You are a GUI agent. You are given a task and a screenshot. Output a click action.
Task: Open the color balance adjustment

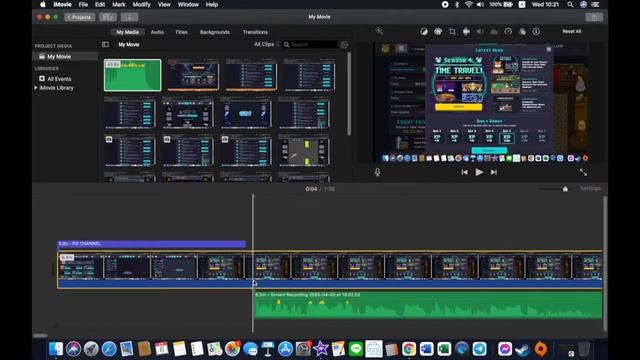[x=424, y=31]
